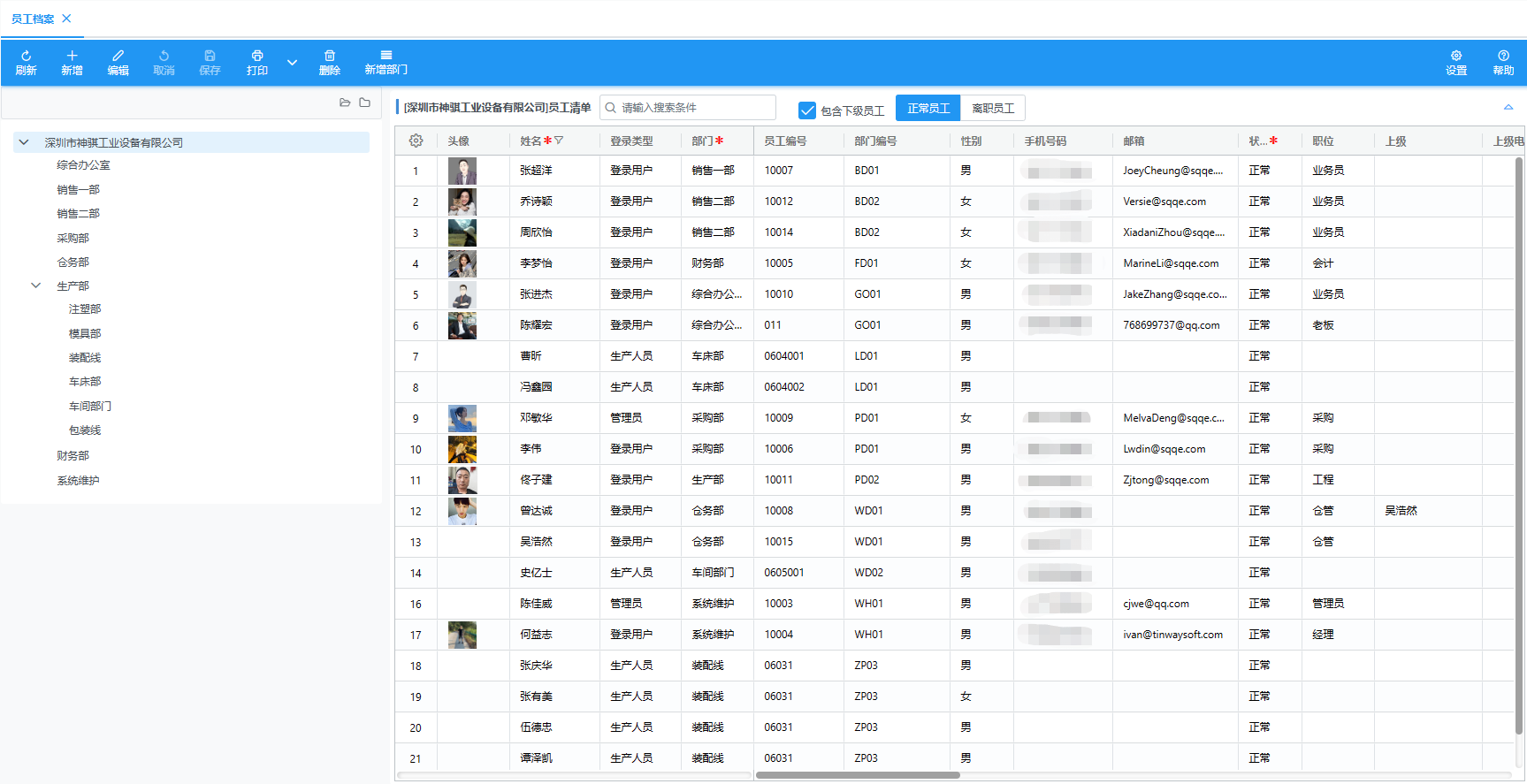Click the grid column settings gear

coord(416,141)
